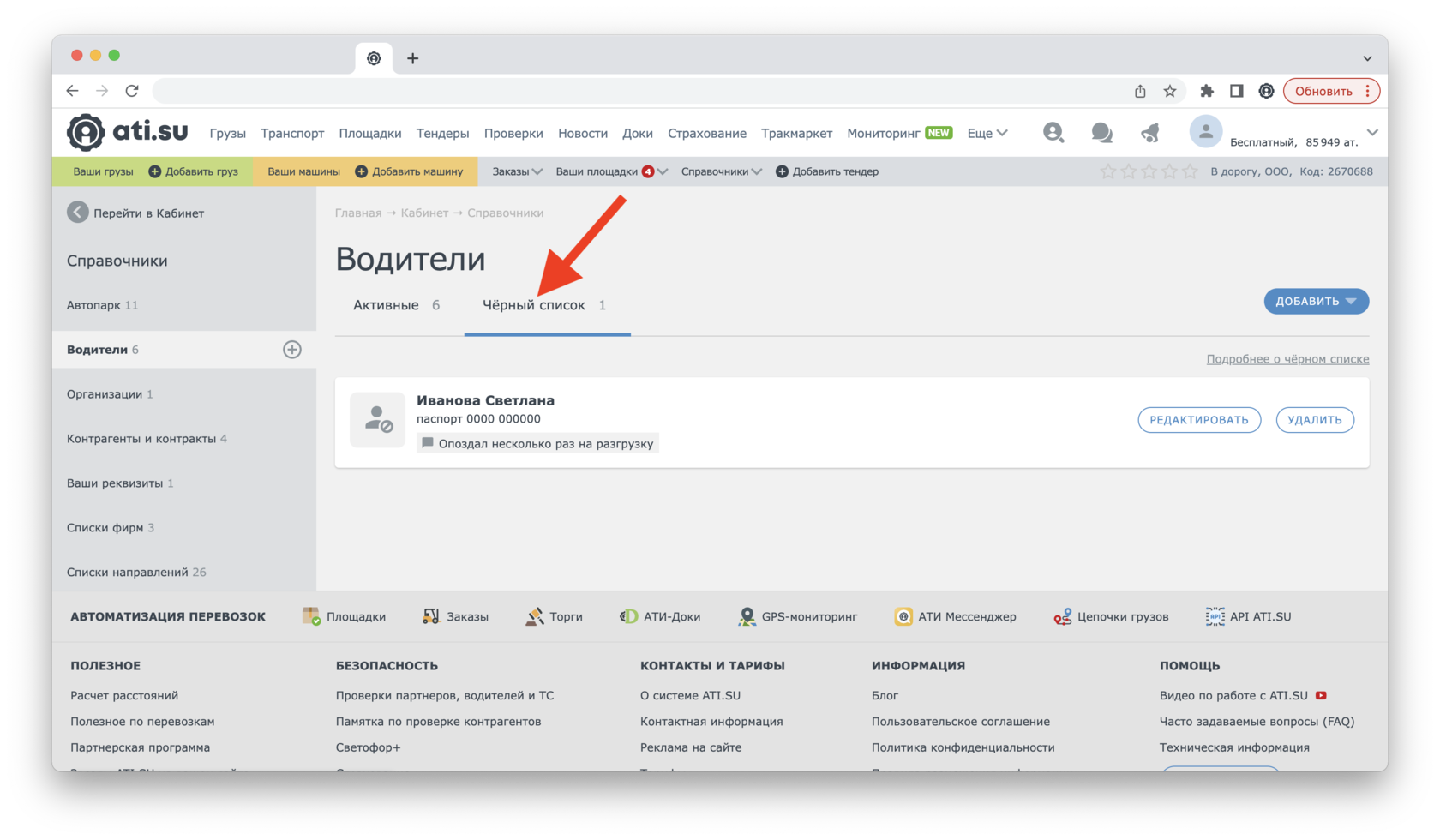Viewport: 1440px width, 840px height.
Task: Click the back arrow icon for Перейти в Кабинет
Action: [x=78, y=213]
